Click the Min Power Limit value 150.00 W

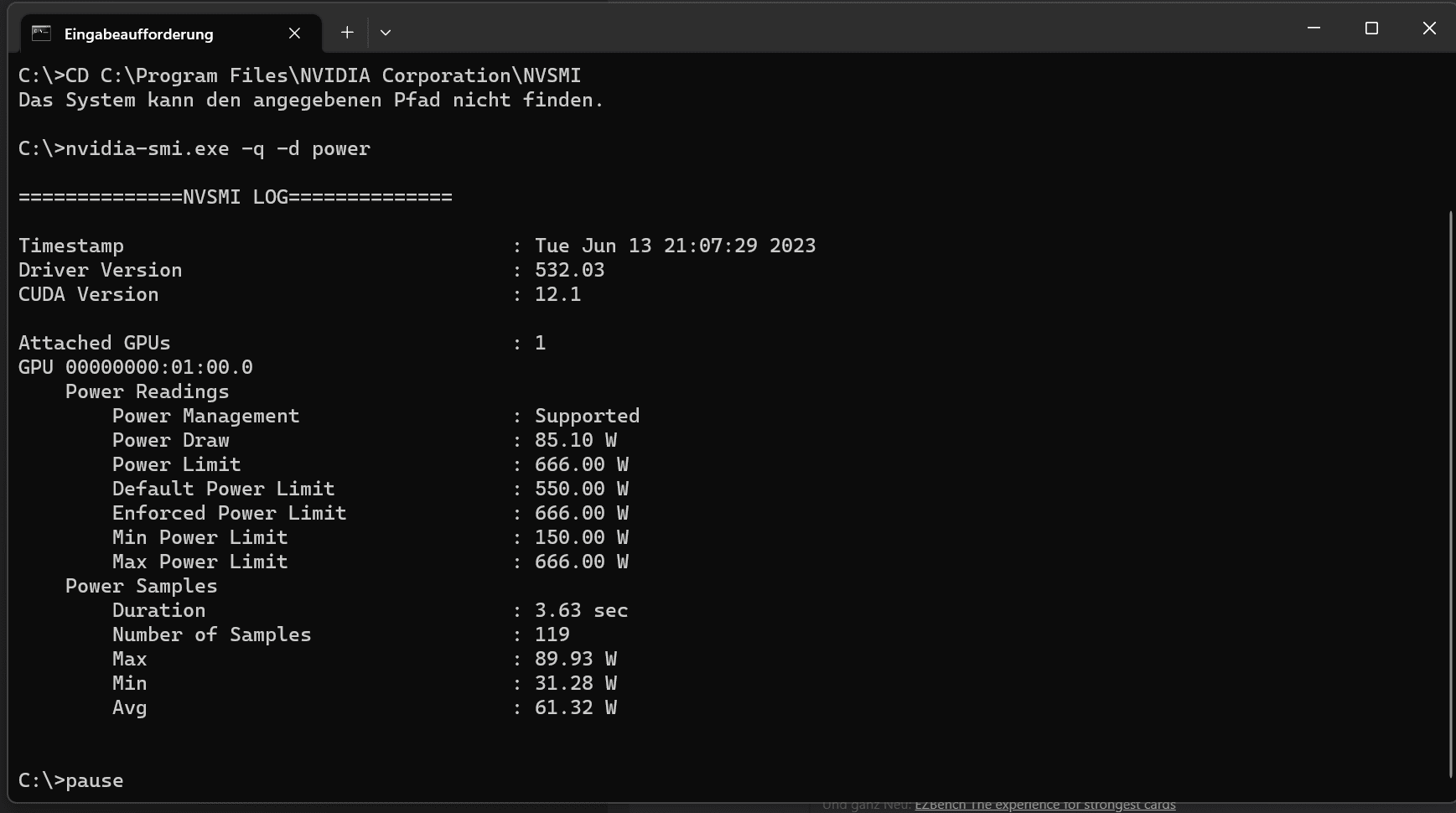(581, 538)
